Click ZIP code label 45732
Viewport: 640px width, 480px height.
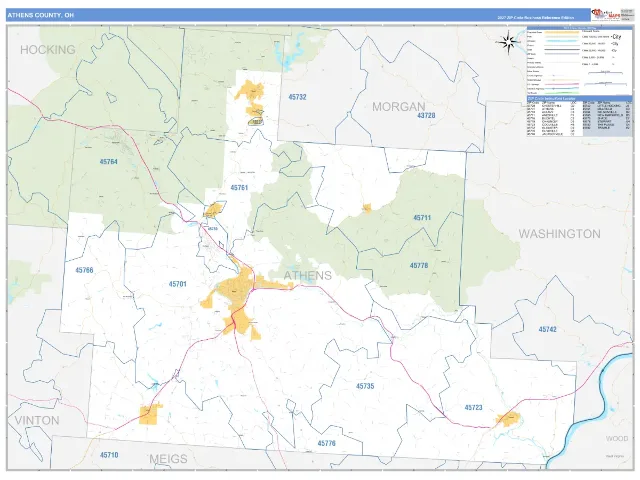point(297,97)
